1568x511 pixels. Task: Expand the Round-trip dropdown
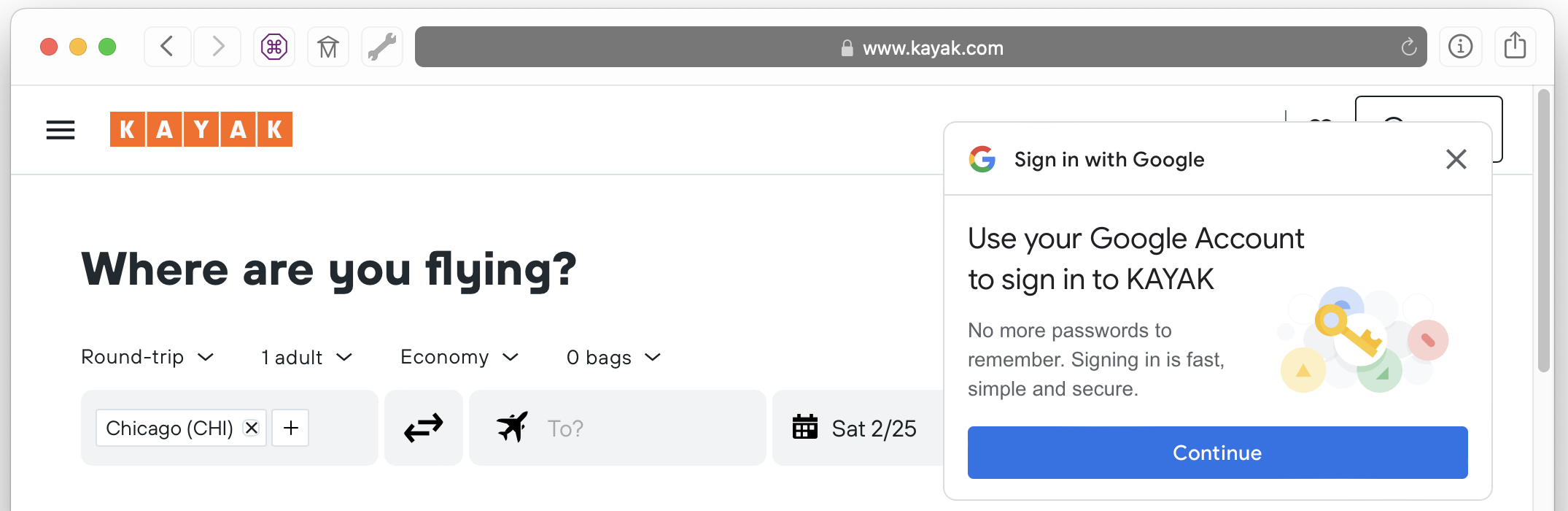click(x=147, y=357)
